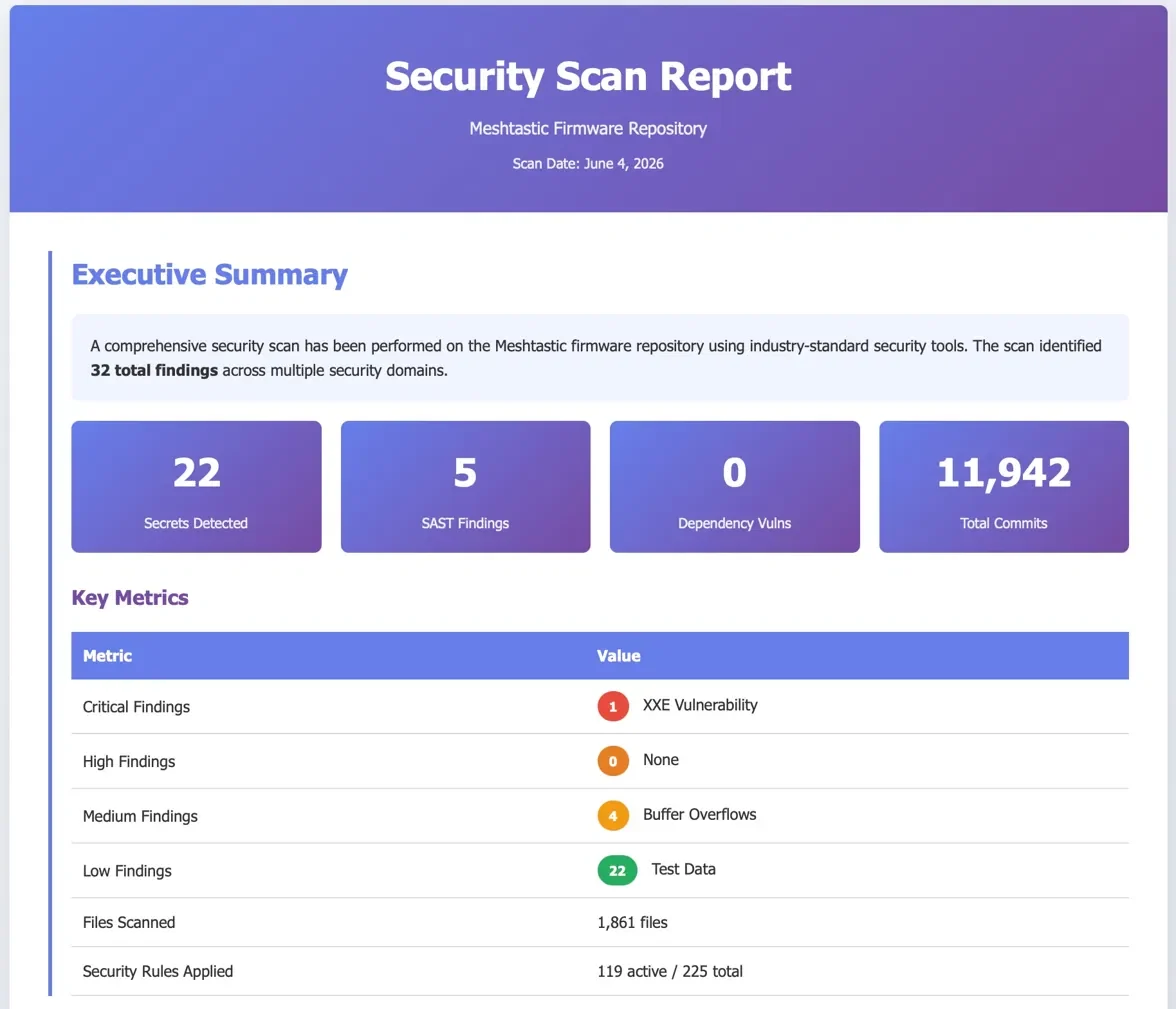Select the Dependency Vulns stat card

(x=734, y=487)
